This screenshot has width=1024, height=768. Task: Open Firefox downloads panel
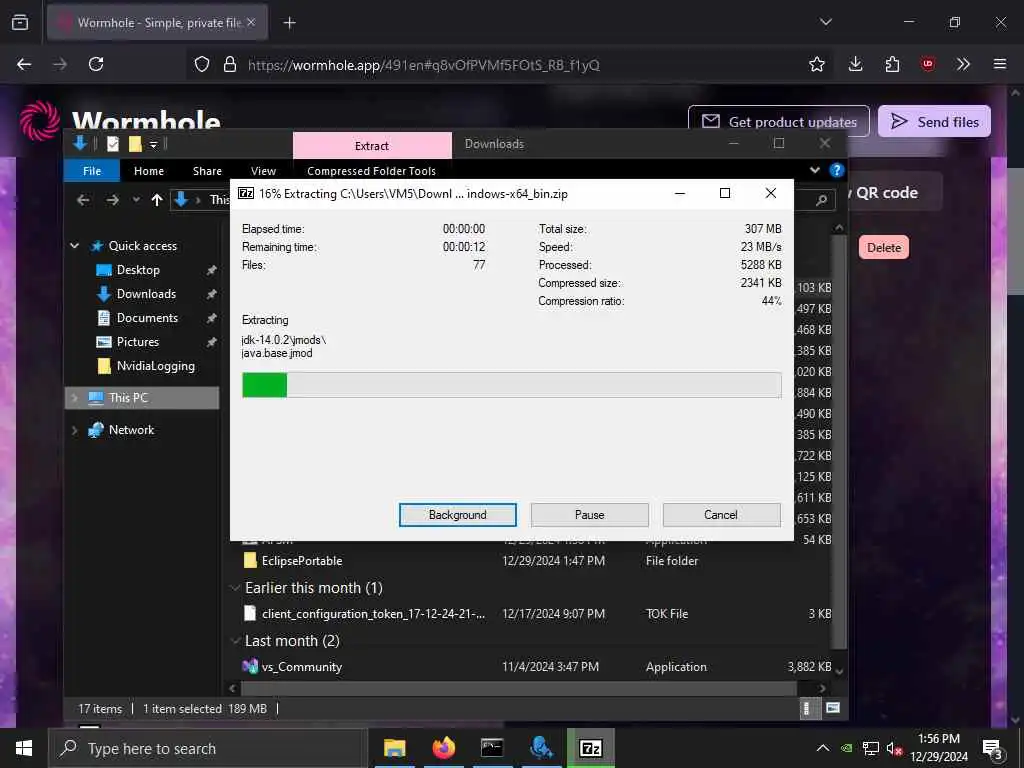tap(856, 64)
